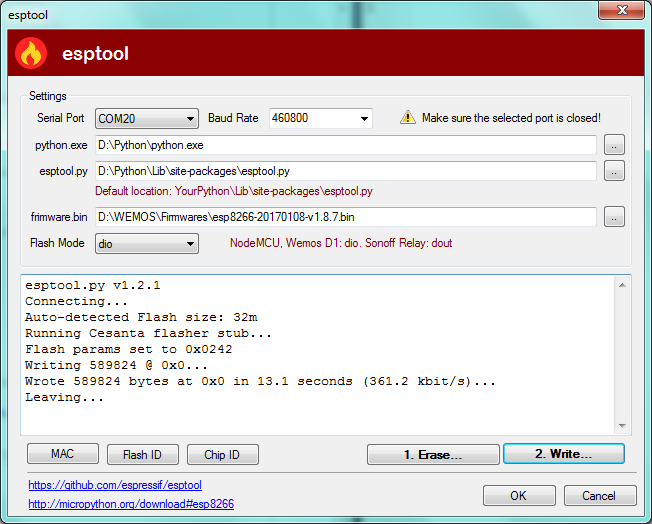Viewport: 652px width, 524px height.
Task: Click the 'Auto-detected Flash size: 32m' line
Action: click(141, 317)
